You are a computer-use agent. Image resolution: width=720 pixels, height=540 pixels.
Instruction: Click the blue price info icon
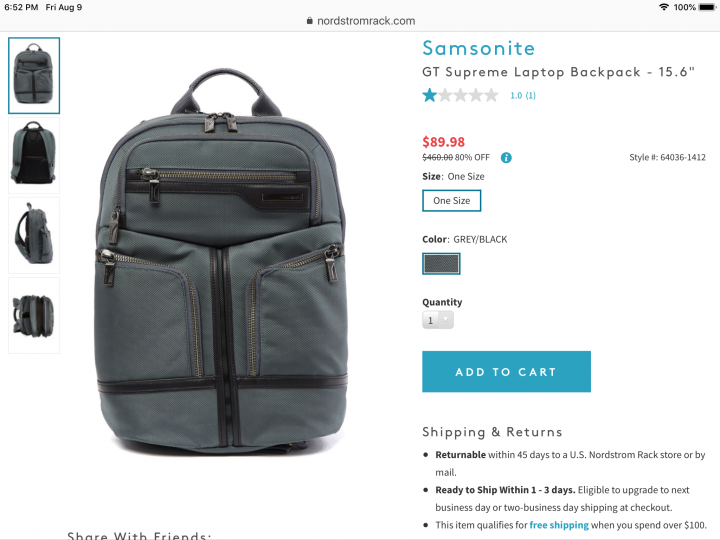click(x=506, y=158)
